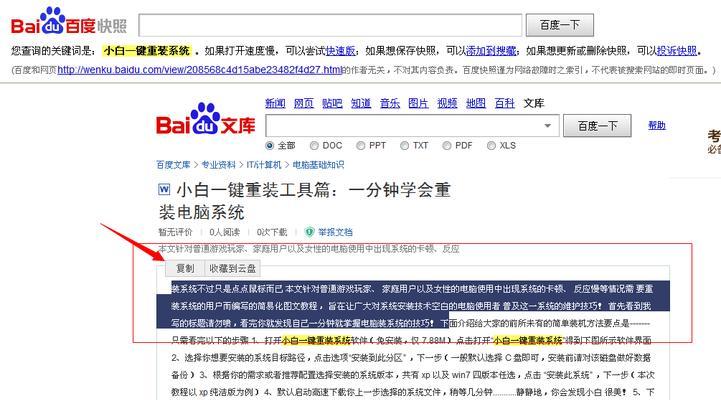Open the wenku.baidu.com source URL link
Screen dimensions: 721x400
[200, 70]
